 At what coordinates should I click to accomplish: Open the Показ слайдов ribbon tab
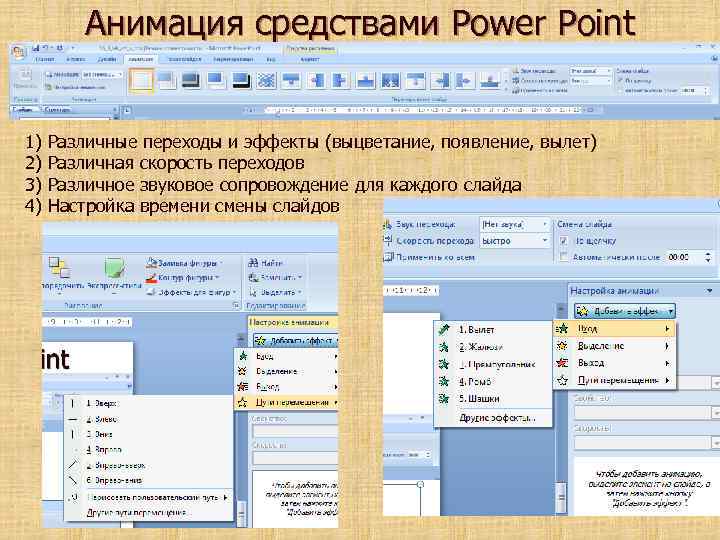pyautogui.click(x=184, y=59)
